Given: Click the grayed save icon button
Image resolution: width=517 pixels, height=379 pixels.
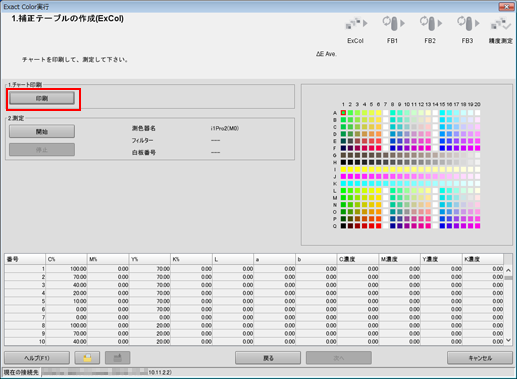Looking at the screenshot, I should (x=118, y=358).
